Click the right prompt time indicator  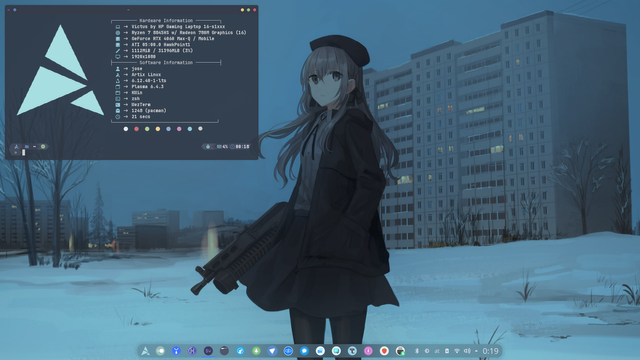pos(242,147)
